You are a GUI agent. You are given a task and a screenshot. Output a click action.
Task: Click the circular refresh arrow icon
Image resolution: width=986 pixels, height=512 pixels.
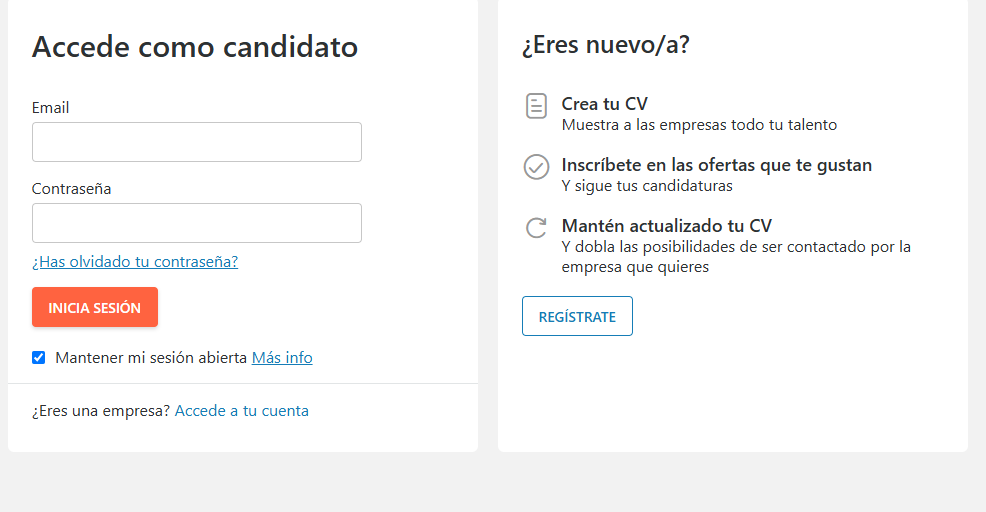(537, 228)
